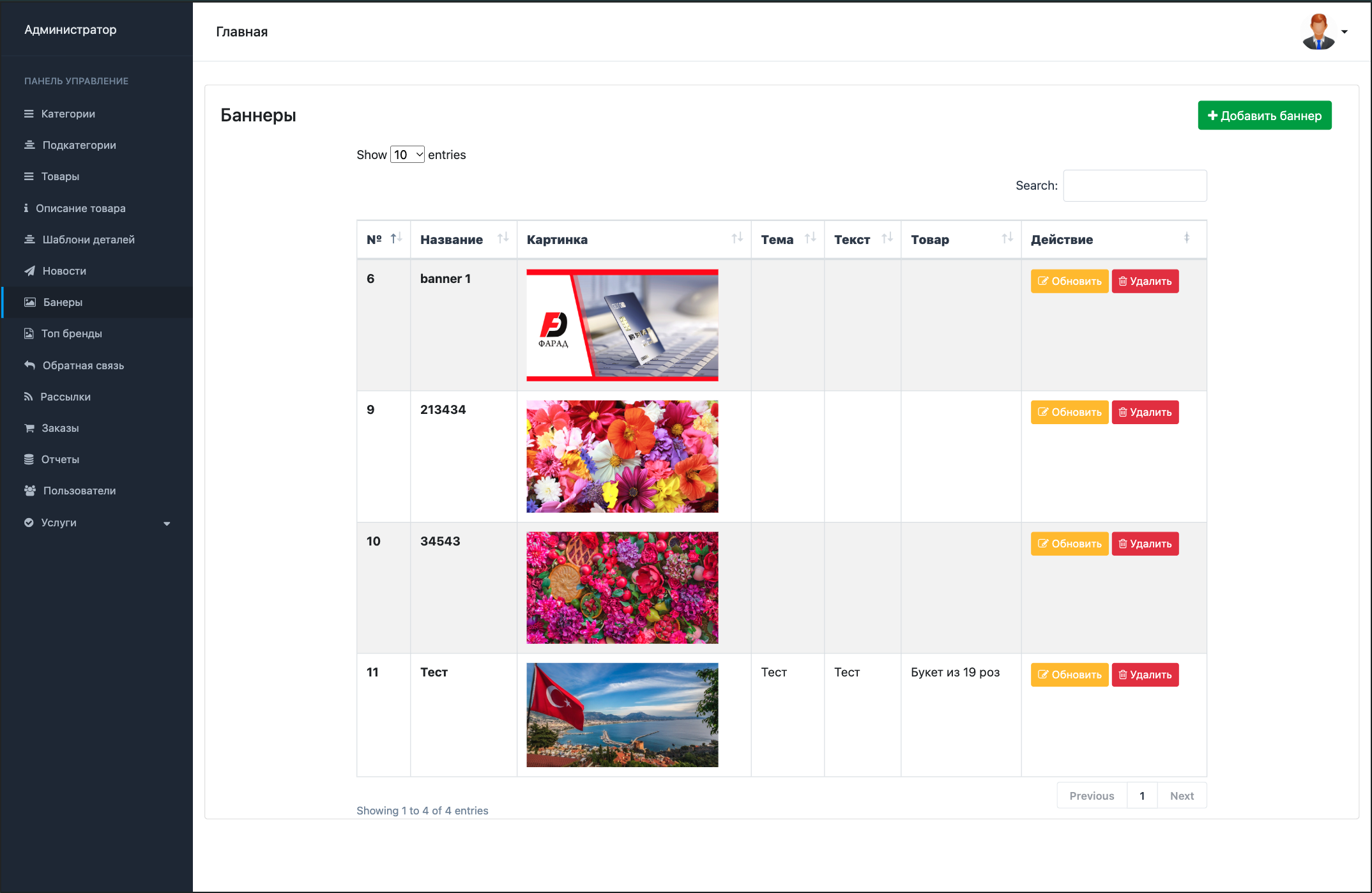Open the profile dropdown caret
Screen dimensions: 1372x893
point(1345,32)
